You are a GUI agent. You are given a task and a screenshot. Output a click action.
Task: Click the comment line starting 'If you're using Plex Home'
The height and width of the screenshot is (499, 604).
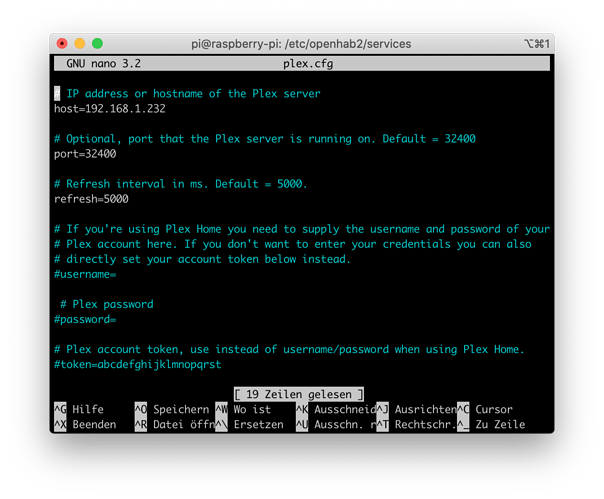point(302,229)
